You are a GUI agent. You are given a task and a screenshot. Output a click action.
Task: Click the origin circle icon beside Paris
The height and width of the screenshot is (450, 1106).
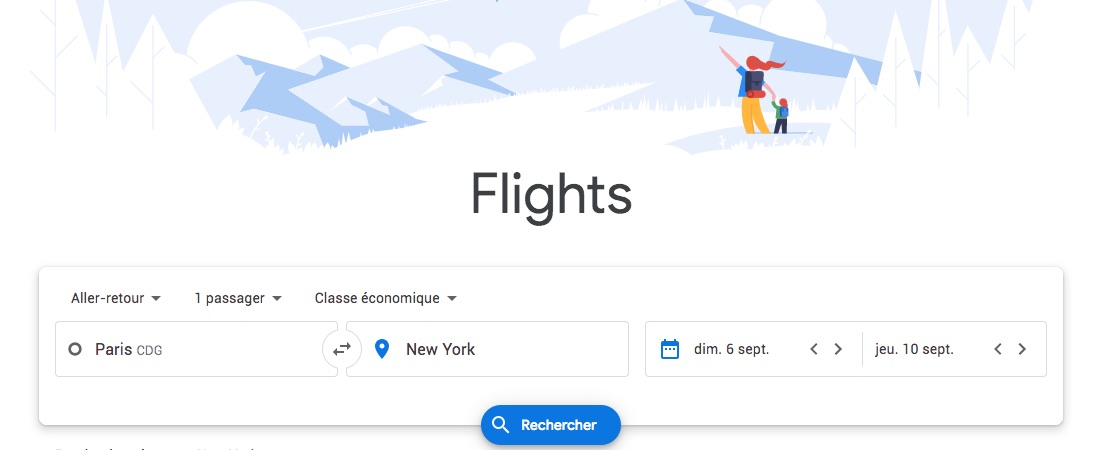tap(75, 349)
